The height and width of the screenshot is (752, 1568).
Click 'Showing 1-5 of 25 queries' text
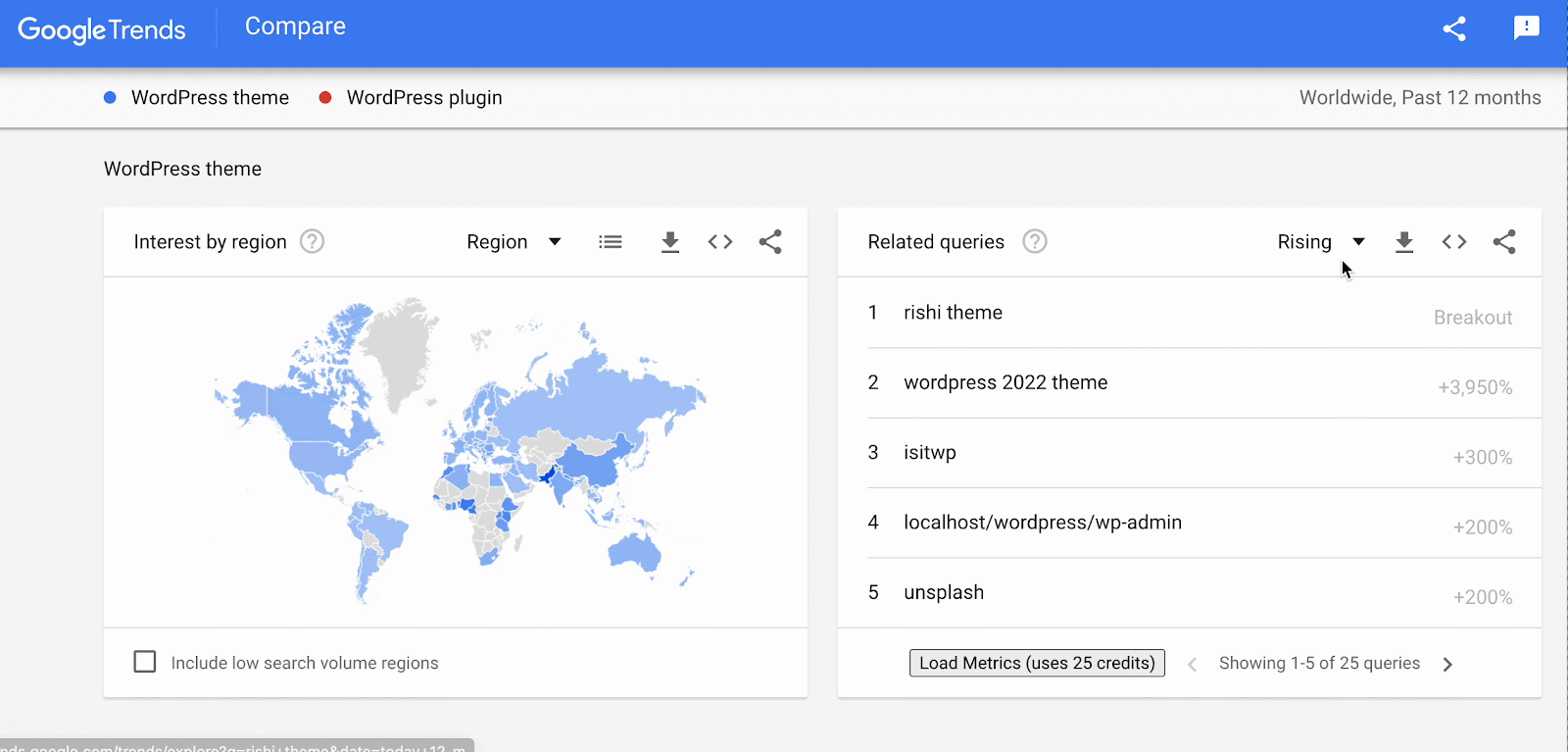(1319, 663)
